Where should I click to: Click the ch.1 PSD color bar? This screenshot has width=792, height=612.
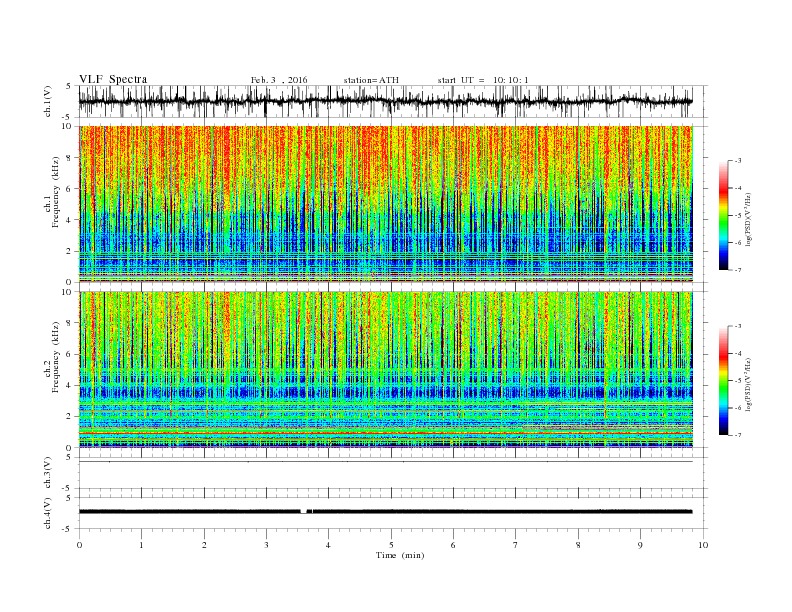[723, 216]
